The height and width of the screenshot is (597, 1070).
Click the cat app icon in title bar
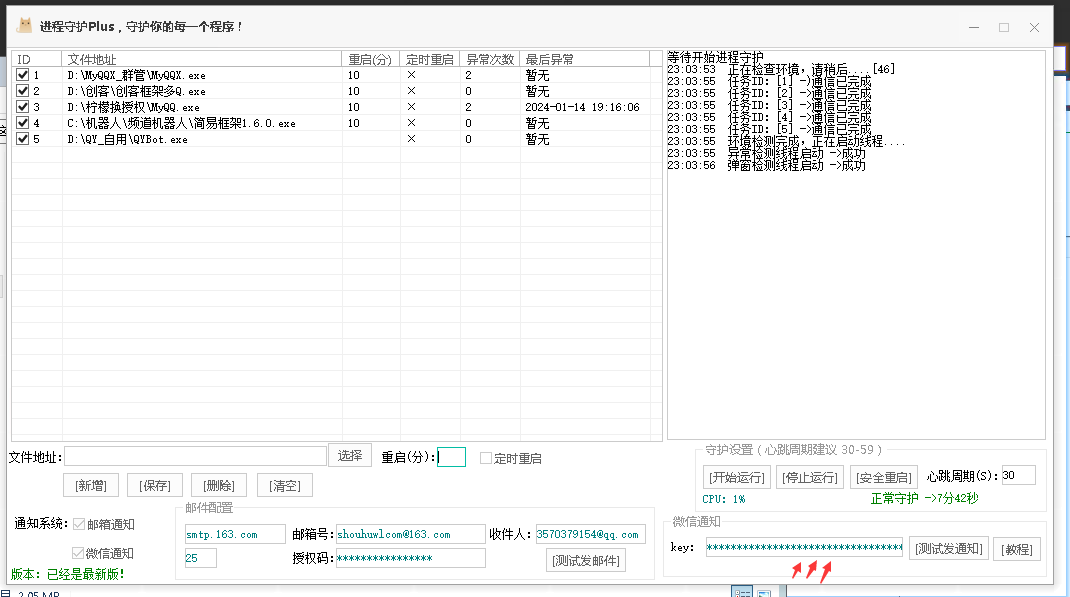tap(25, 26)
